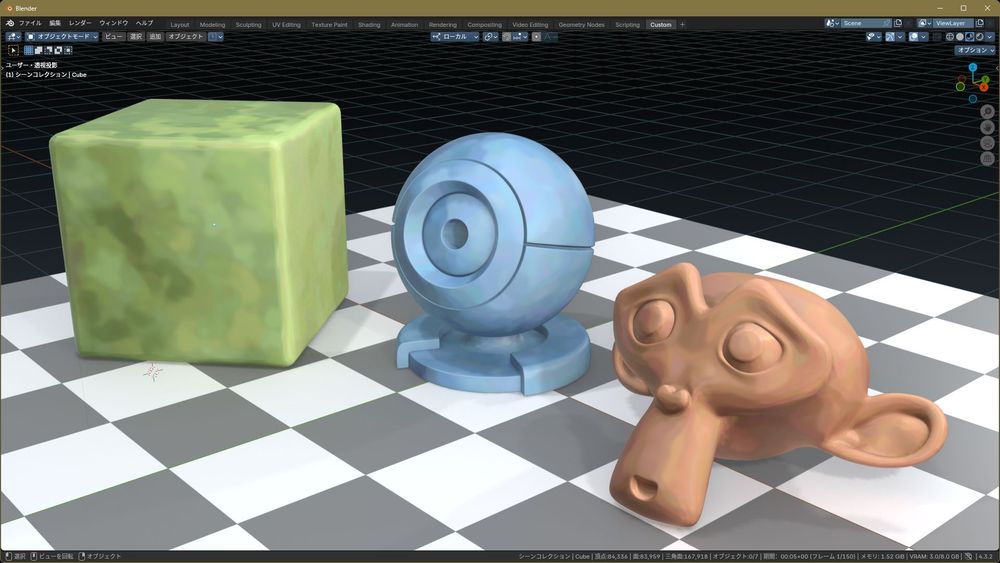Image resolution: width=1000 pixels, height=563 pixels.
Task: Toggle viewport overlays display
Action: [913, 36]
